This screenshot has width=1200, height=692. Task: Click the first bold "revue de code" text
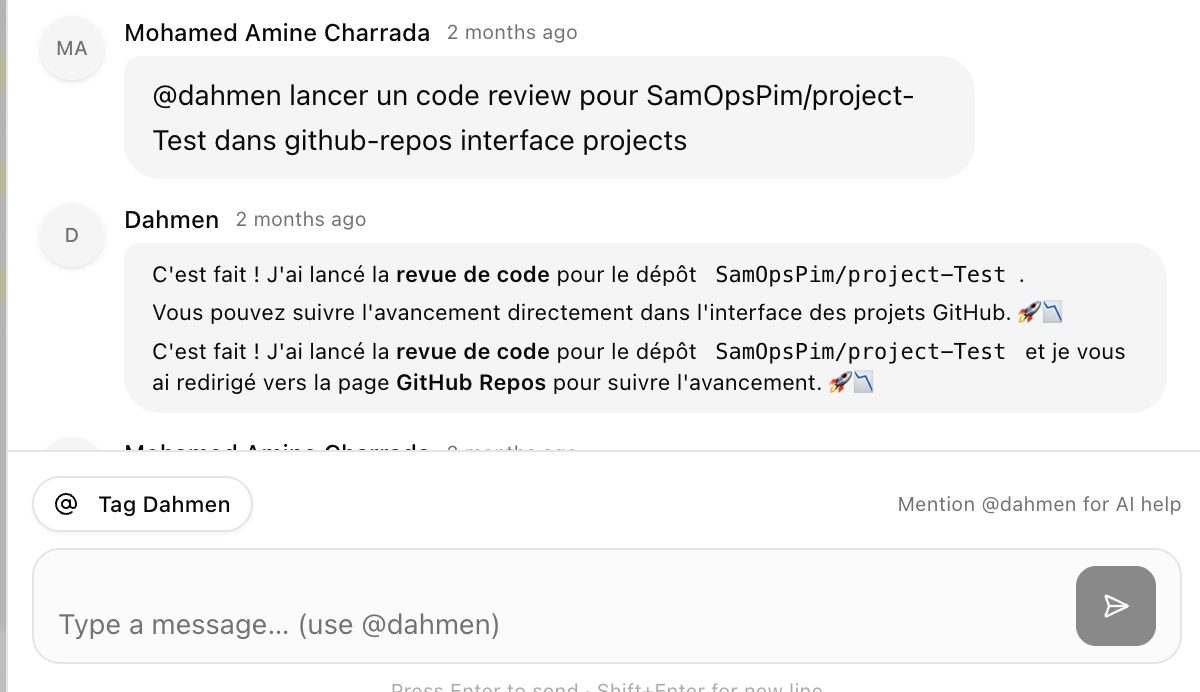(472, 274)
